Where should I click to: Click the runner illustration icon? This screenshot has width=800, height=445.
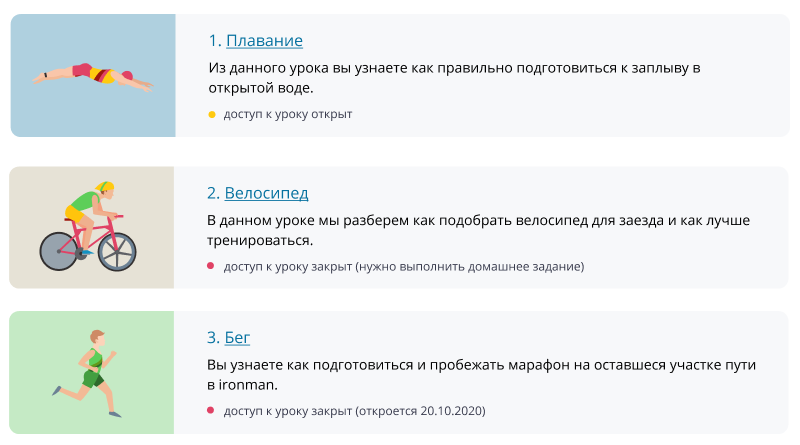(87, 374)
